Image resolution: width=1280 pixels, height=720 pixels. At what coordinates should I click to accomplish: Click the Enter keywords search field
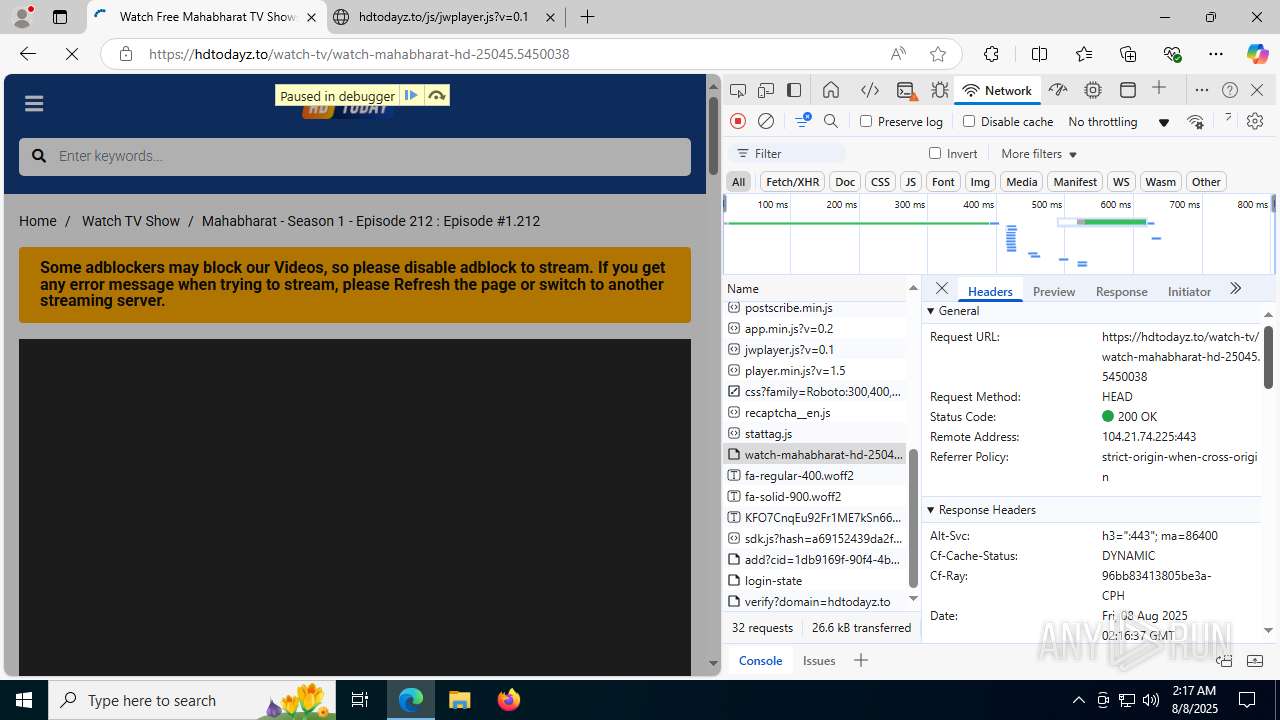point(355,156)
